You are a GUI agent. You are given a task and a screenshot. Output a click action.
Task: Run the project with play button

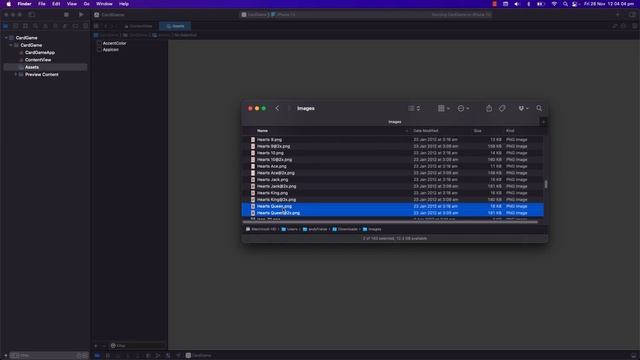(81, 15)
